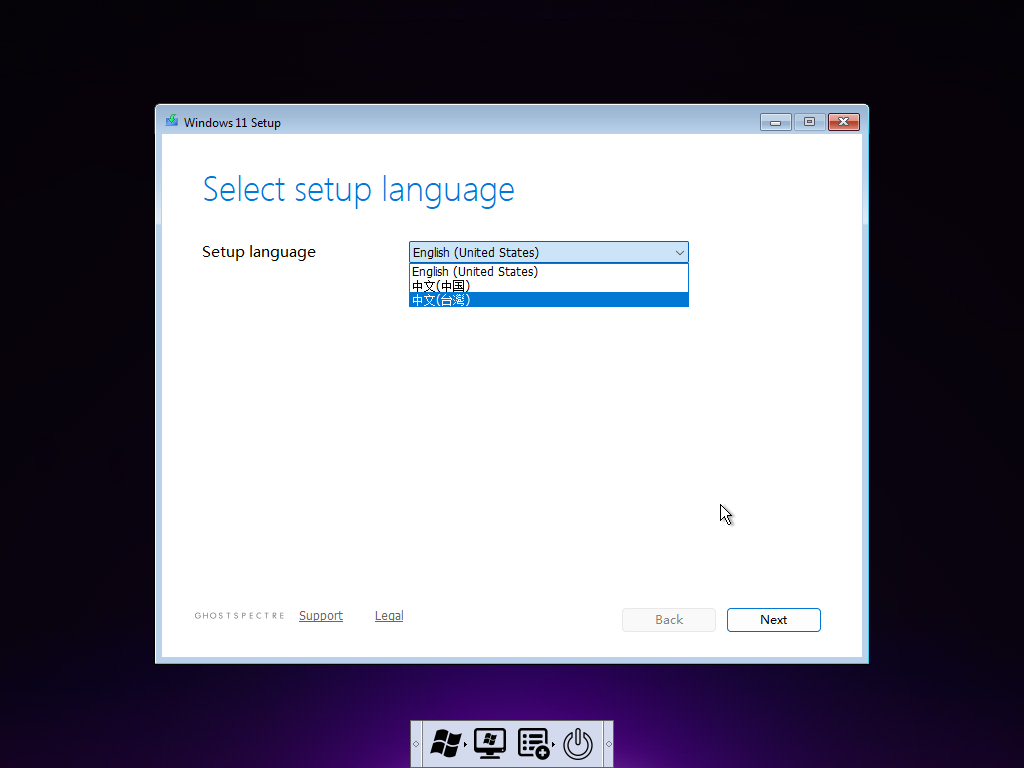Click the Windows flag icon in bottom toolbar

[445, 743]
